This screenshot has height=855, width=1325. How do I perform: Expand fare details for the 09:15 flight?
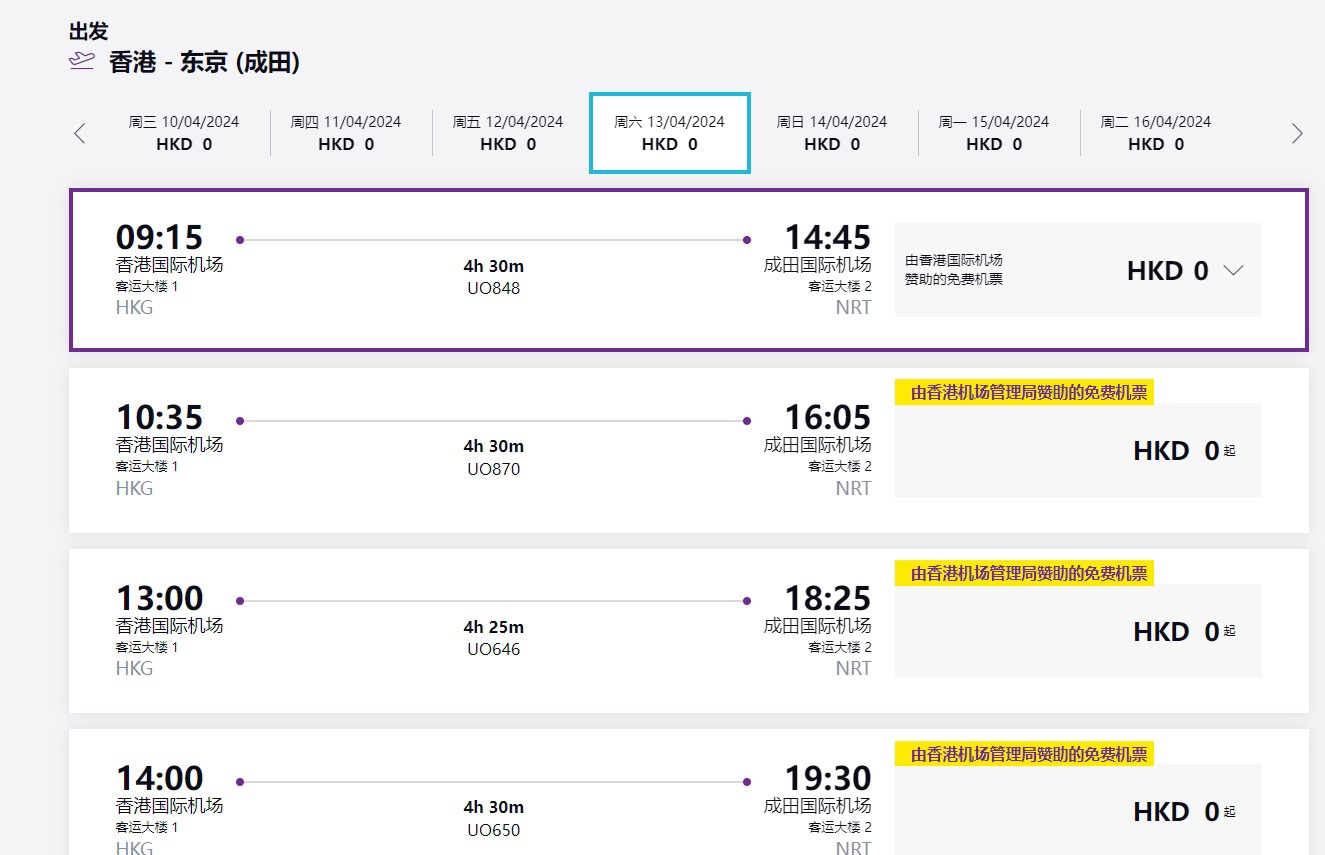(x=1233, y=271)
